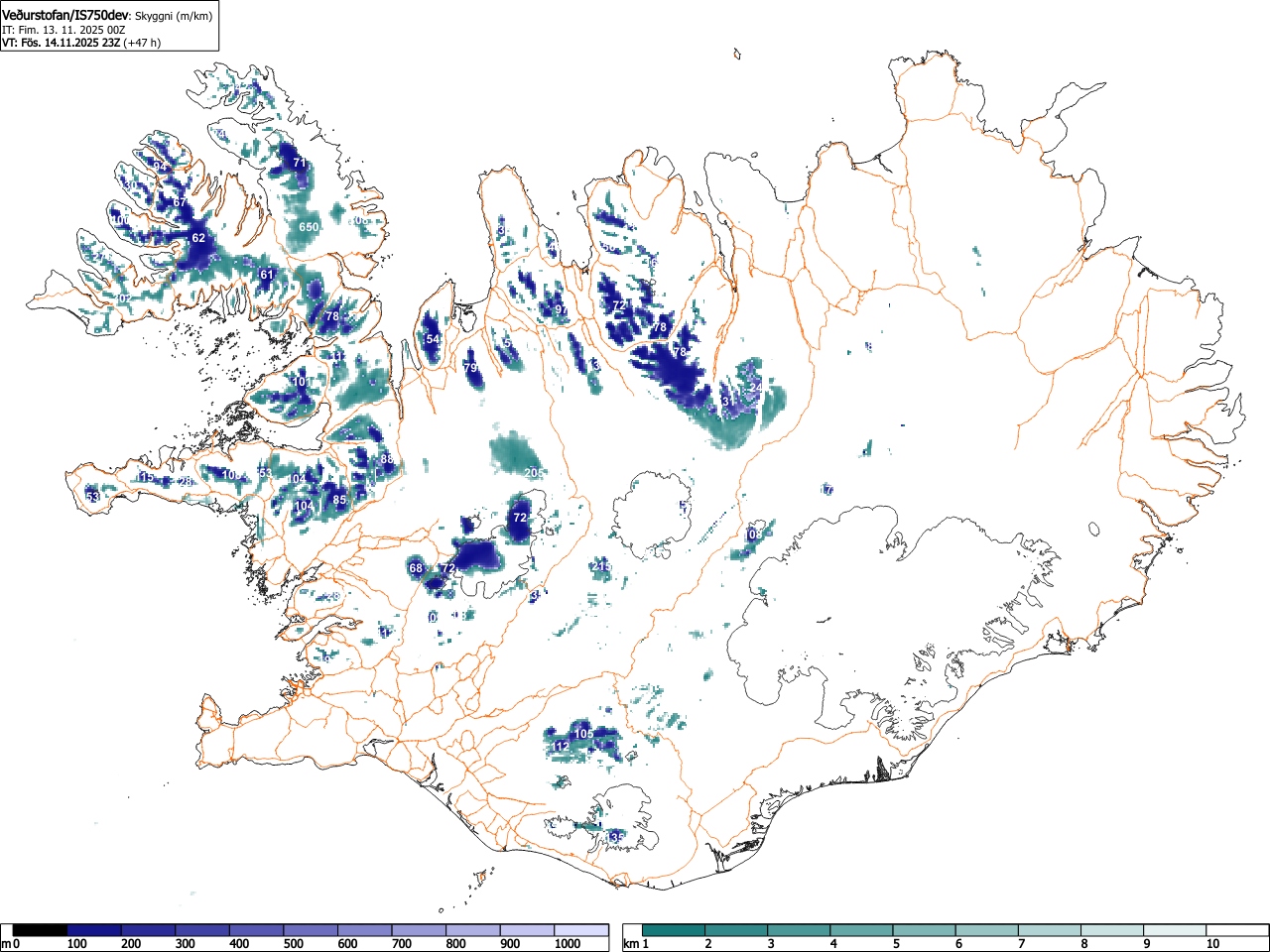Select the pale lavender 900–1000 m swatch
Screen dimensions: 1270x952
[527, 930]
